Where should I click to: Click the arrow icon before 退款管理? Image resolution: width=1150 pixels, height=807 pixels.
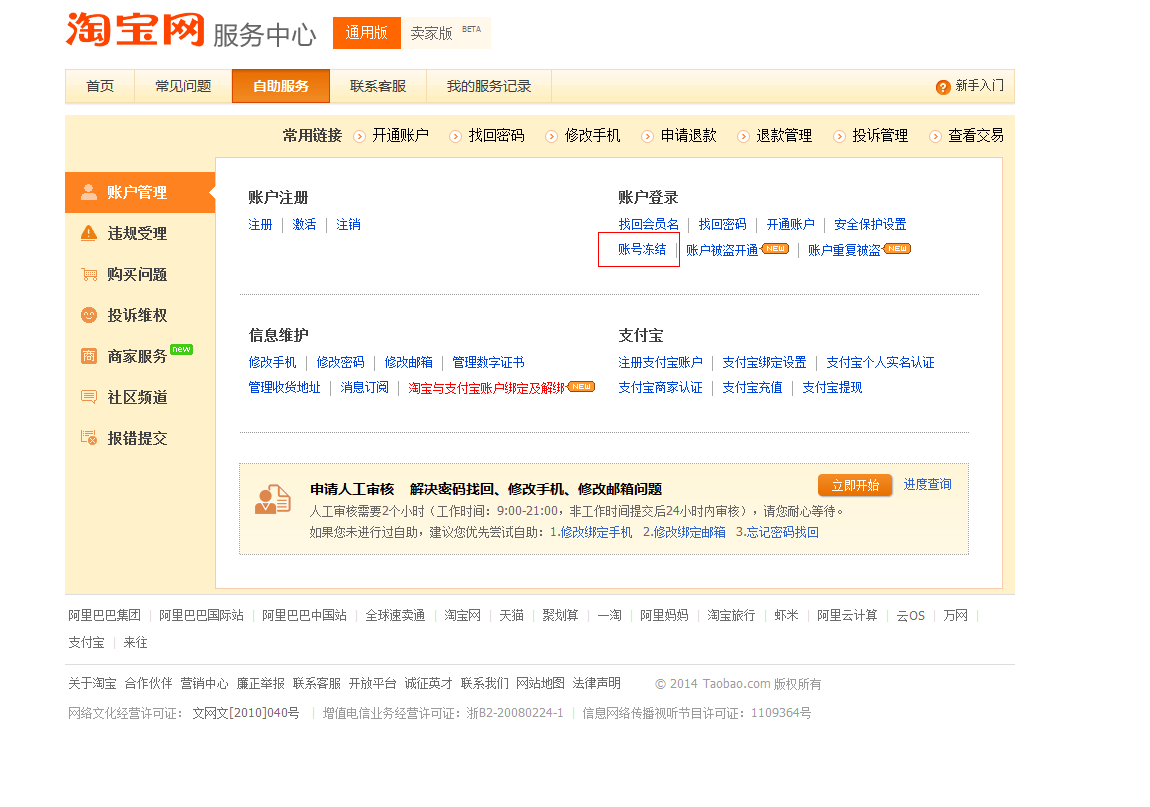(744, 136)
